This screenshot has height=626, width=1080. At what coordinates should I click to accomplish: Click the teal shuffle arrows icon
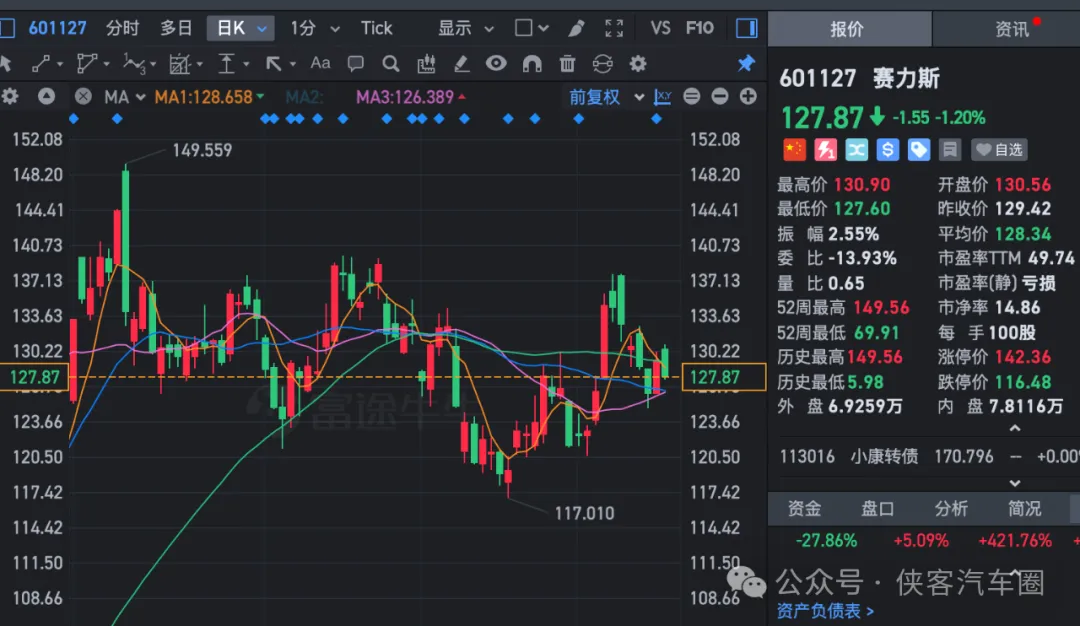pos(856,149)
